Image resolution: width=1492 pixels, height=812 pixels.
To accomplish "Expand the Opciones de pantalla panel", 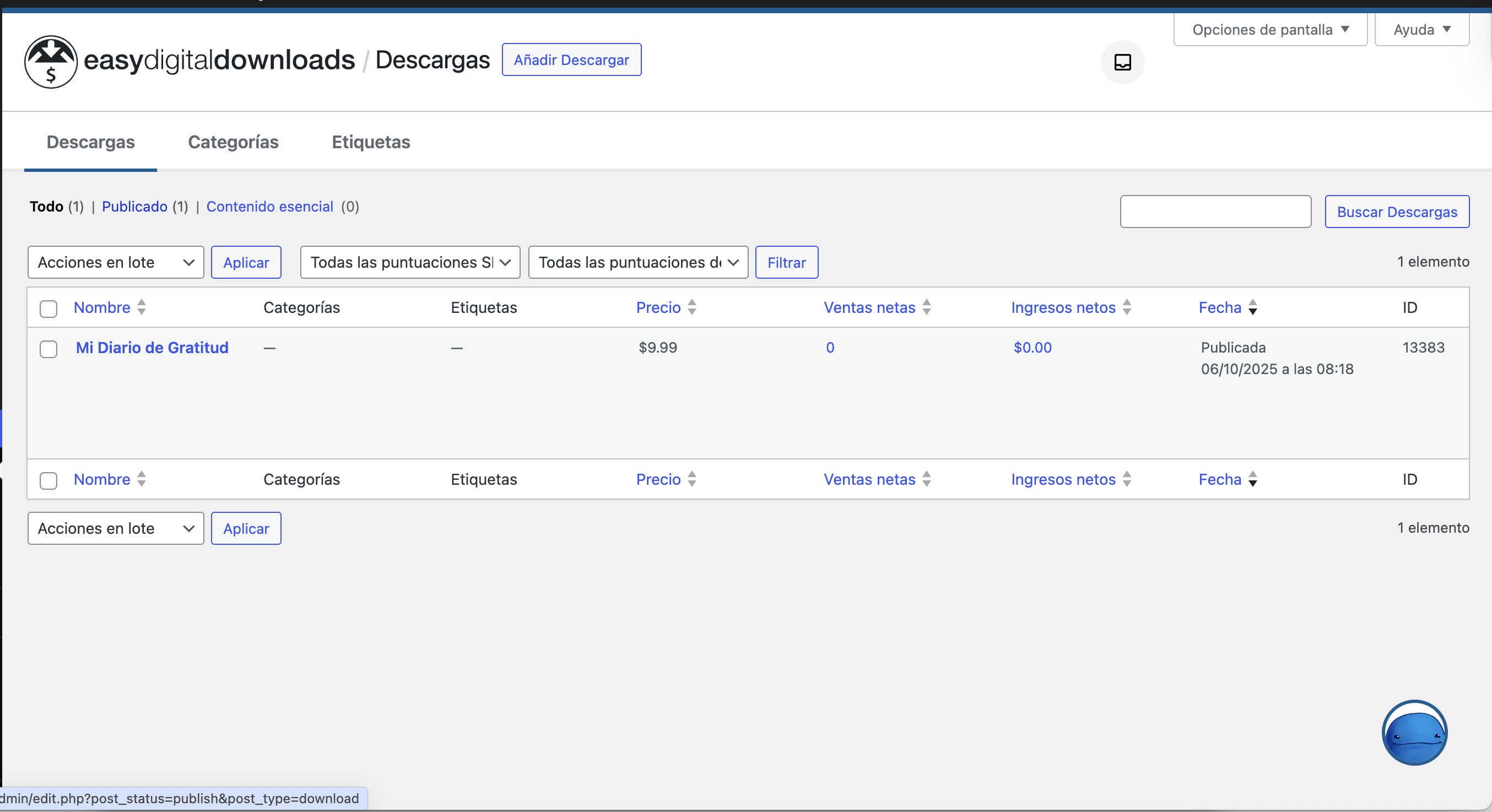I will (x=1269, y=30).
